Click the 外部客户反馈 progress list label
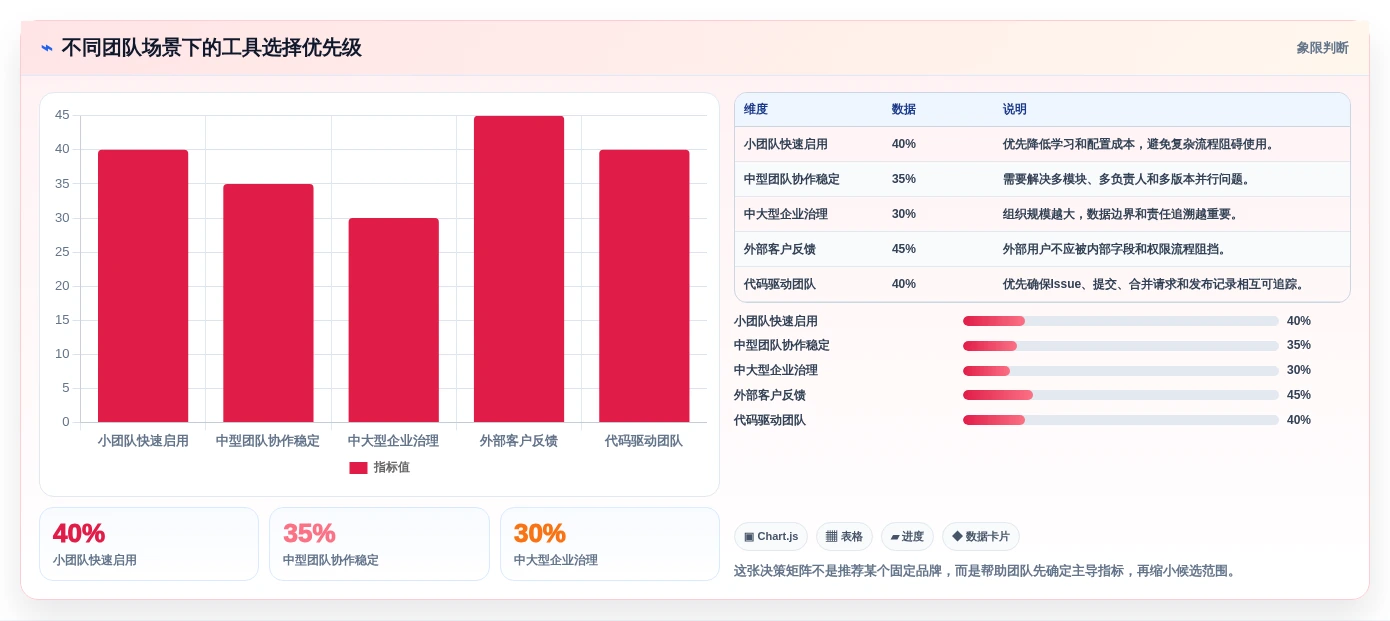 tap(770, 395)
